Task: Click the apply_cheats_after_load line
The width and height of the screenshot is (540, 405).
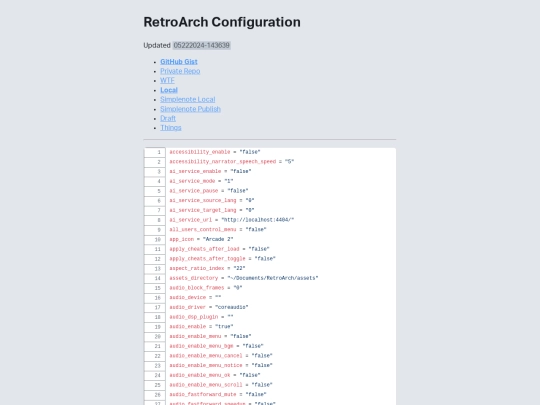Action: [x=219, y=249]
